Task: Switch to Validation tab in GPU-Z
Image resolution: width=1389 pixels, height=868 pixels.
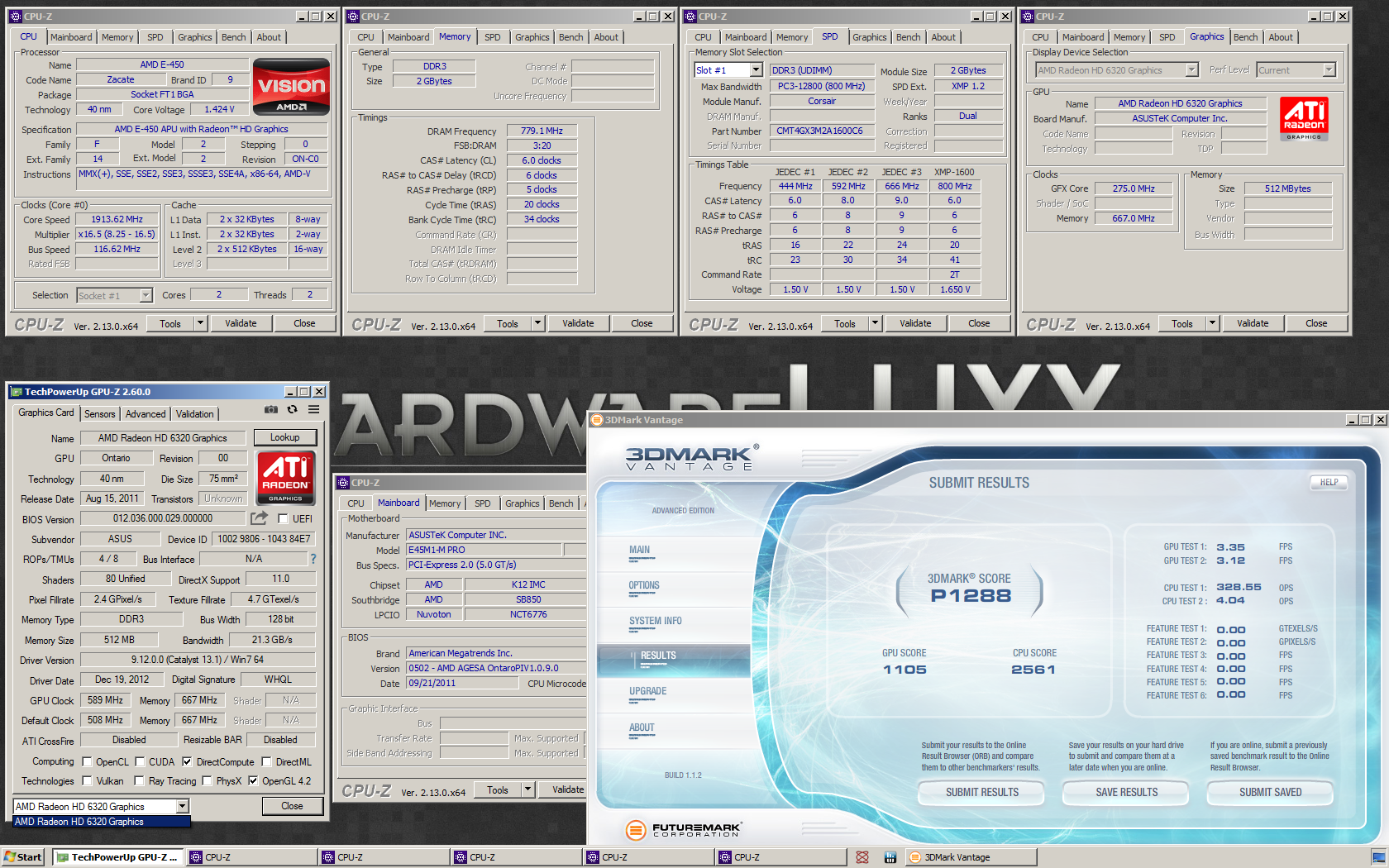Action: 195,414
